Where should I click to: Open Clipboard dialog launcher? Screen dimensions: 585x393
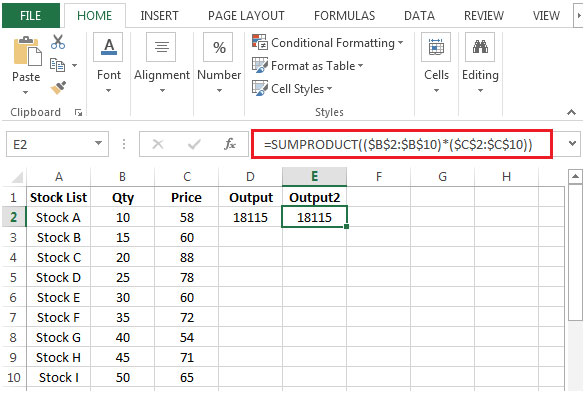click(78, 112)
